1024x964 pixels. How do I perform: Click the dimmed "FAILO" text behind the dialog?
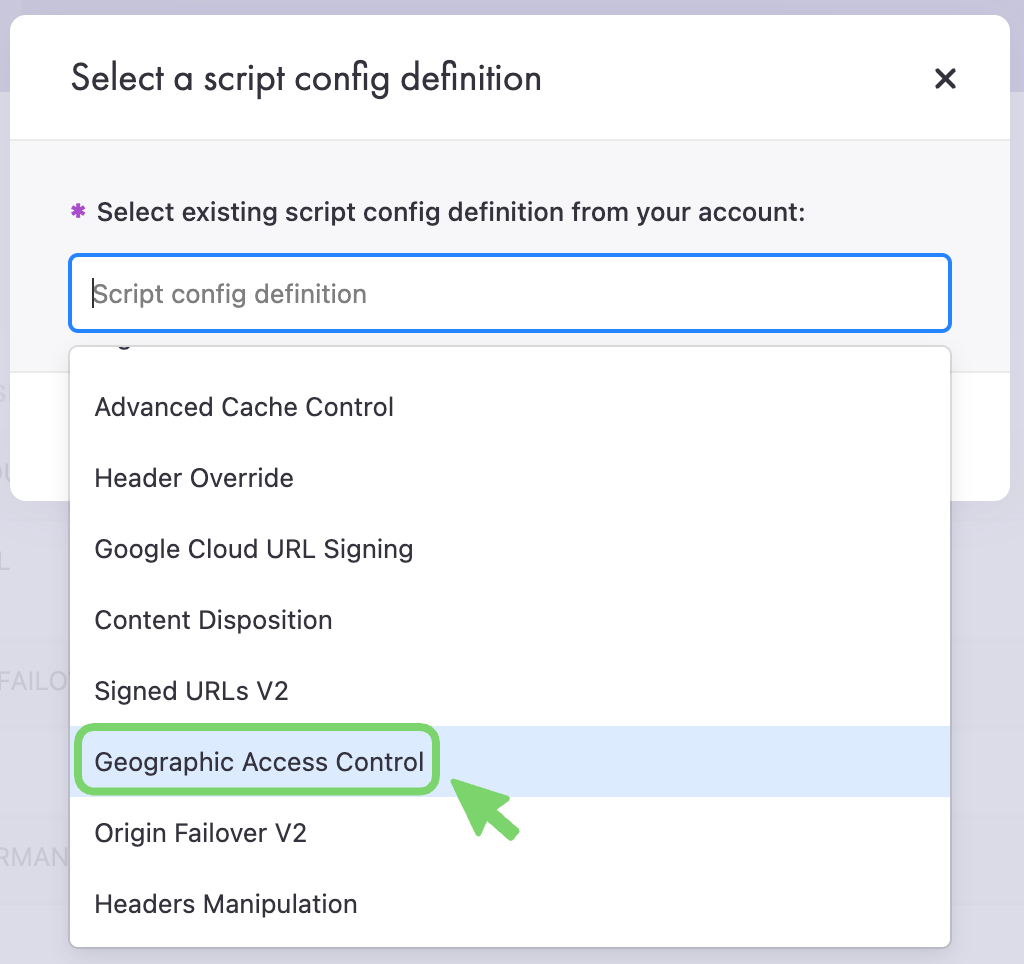(x=34, y=682)
